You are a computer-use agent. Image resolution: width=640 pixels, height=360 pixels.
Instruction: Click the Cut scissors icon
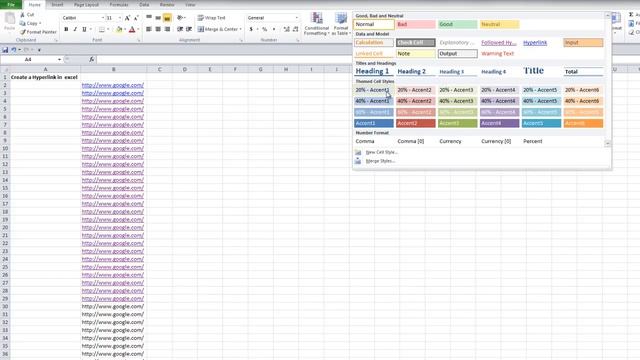click(23, 15)
